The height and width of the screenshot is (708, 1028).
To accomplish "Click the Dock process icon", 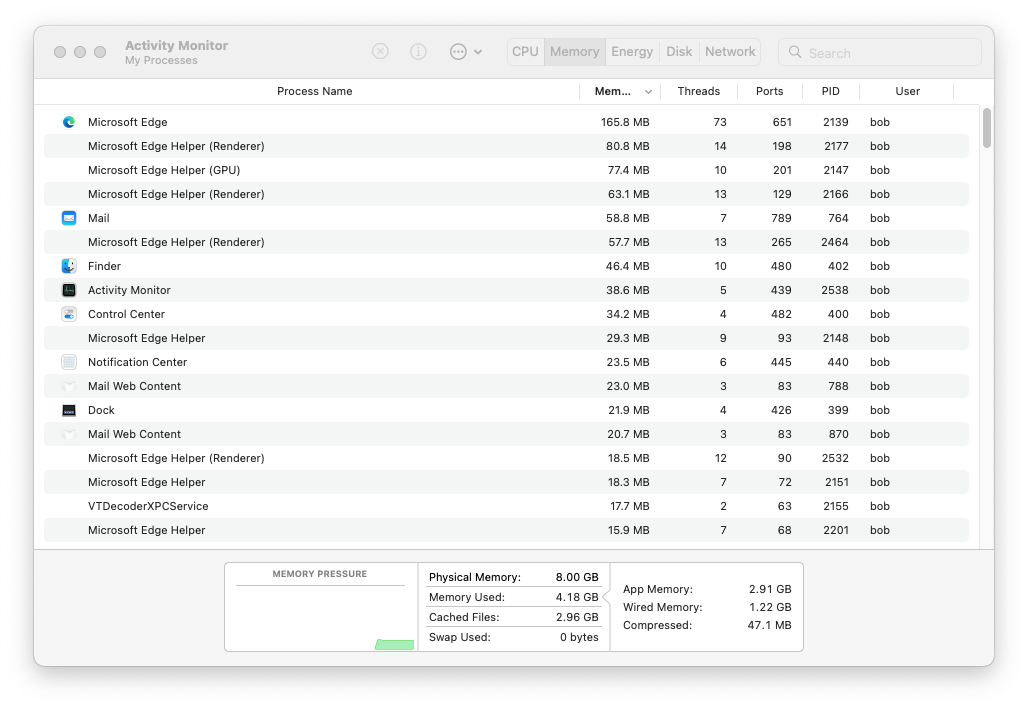I will click(x=69, y=410).
